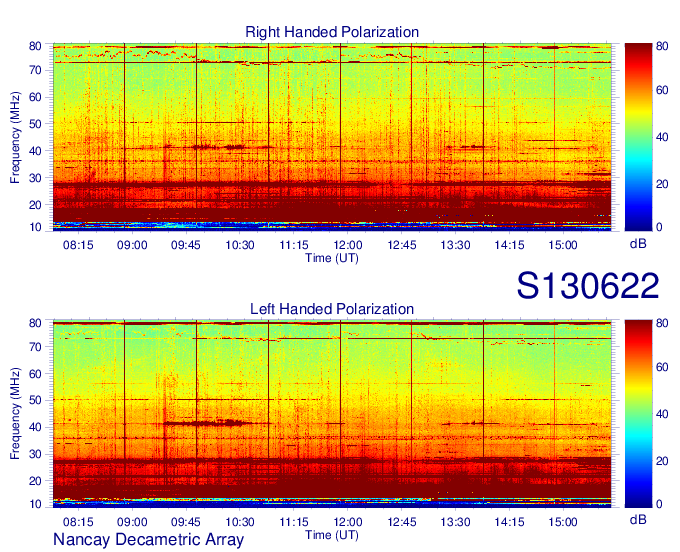The width and height of the screenshot is (680, 552).
Task: Click the top plot's color scale bar
Action: (x=638, y=137)
